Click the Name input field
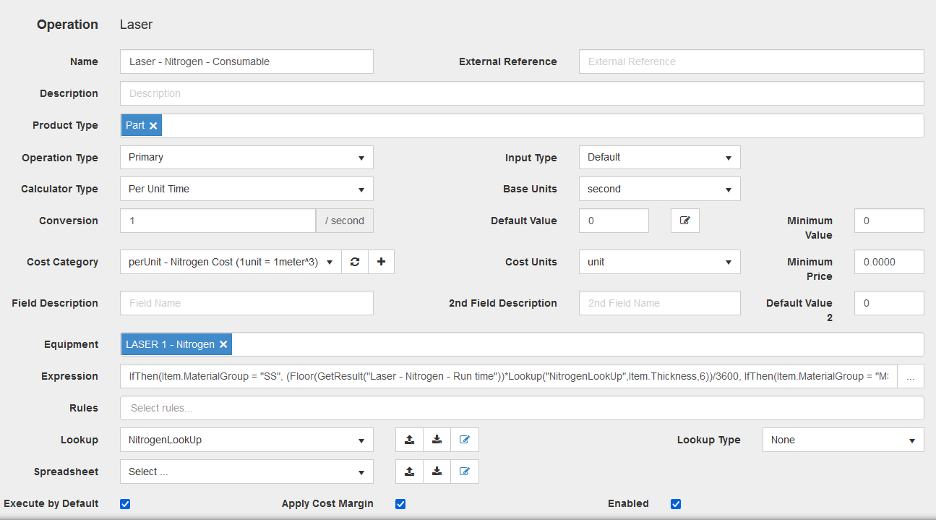This screenshot has width=936, height=520. (x=246, y=62)
